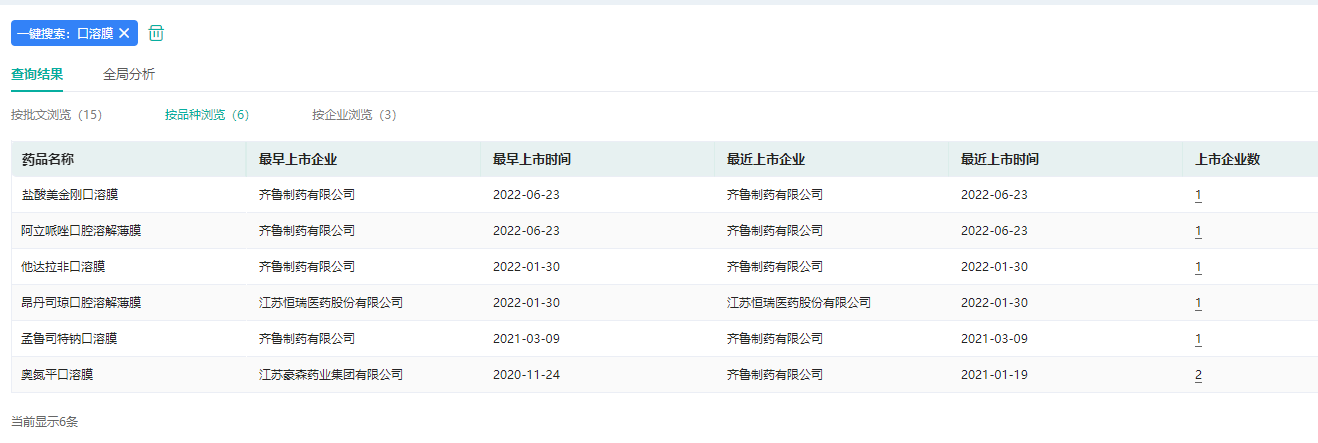Click the 一键搜索: 口溶膜 tag

[65, 33]
